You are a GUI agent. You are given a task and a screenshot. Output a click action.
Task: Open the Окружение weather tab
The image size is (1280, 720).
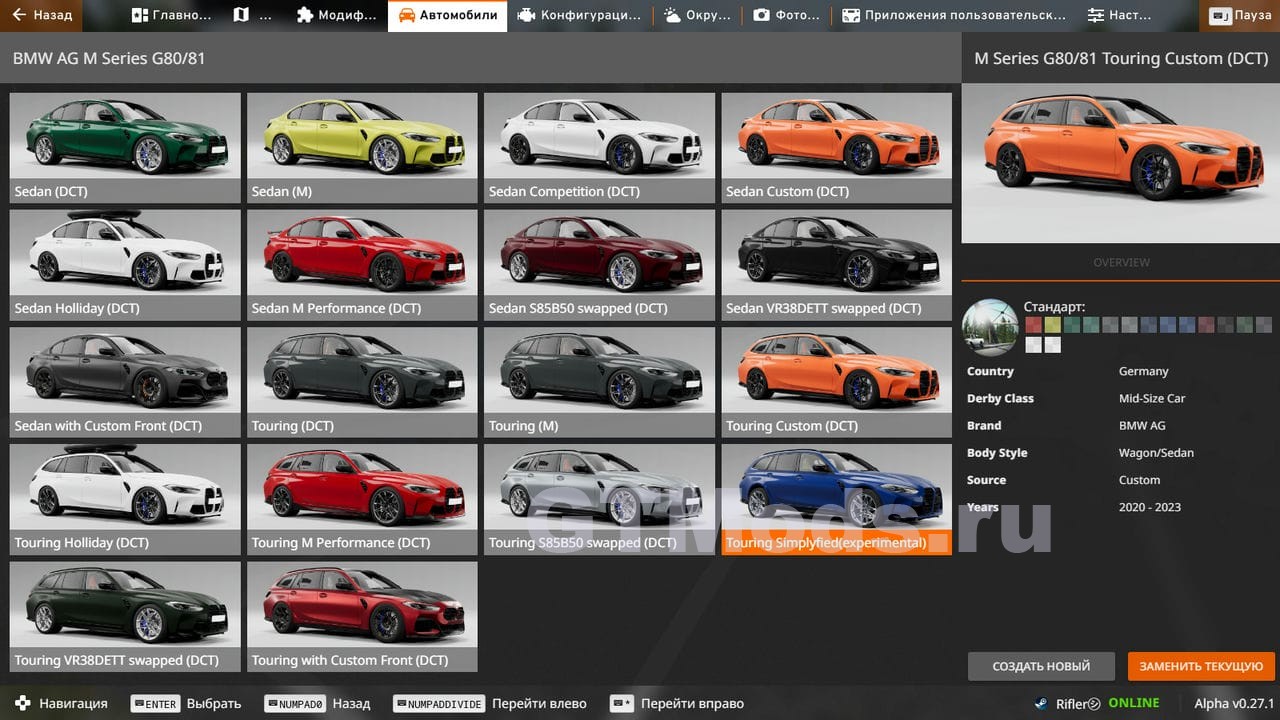(697, 15)
